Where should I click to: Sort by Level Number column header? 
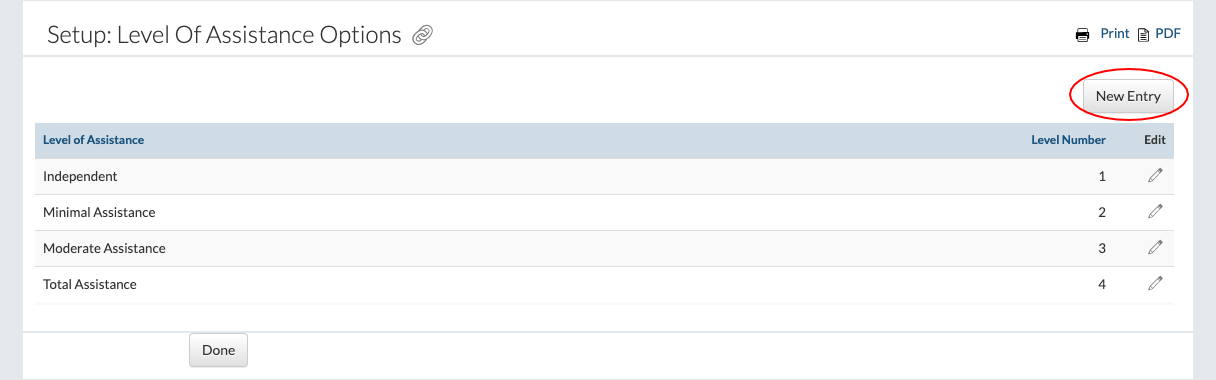click(x=1068, y=140)
